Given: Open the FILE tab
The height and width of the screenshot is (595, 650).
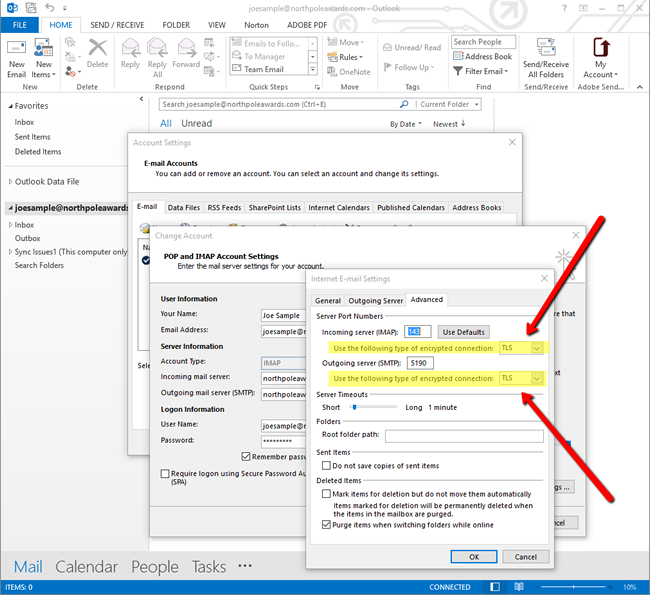Looking at the screenshot, I should [19, 25].
